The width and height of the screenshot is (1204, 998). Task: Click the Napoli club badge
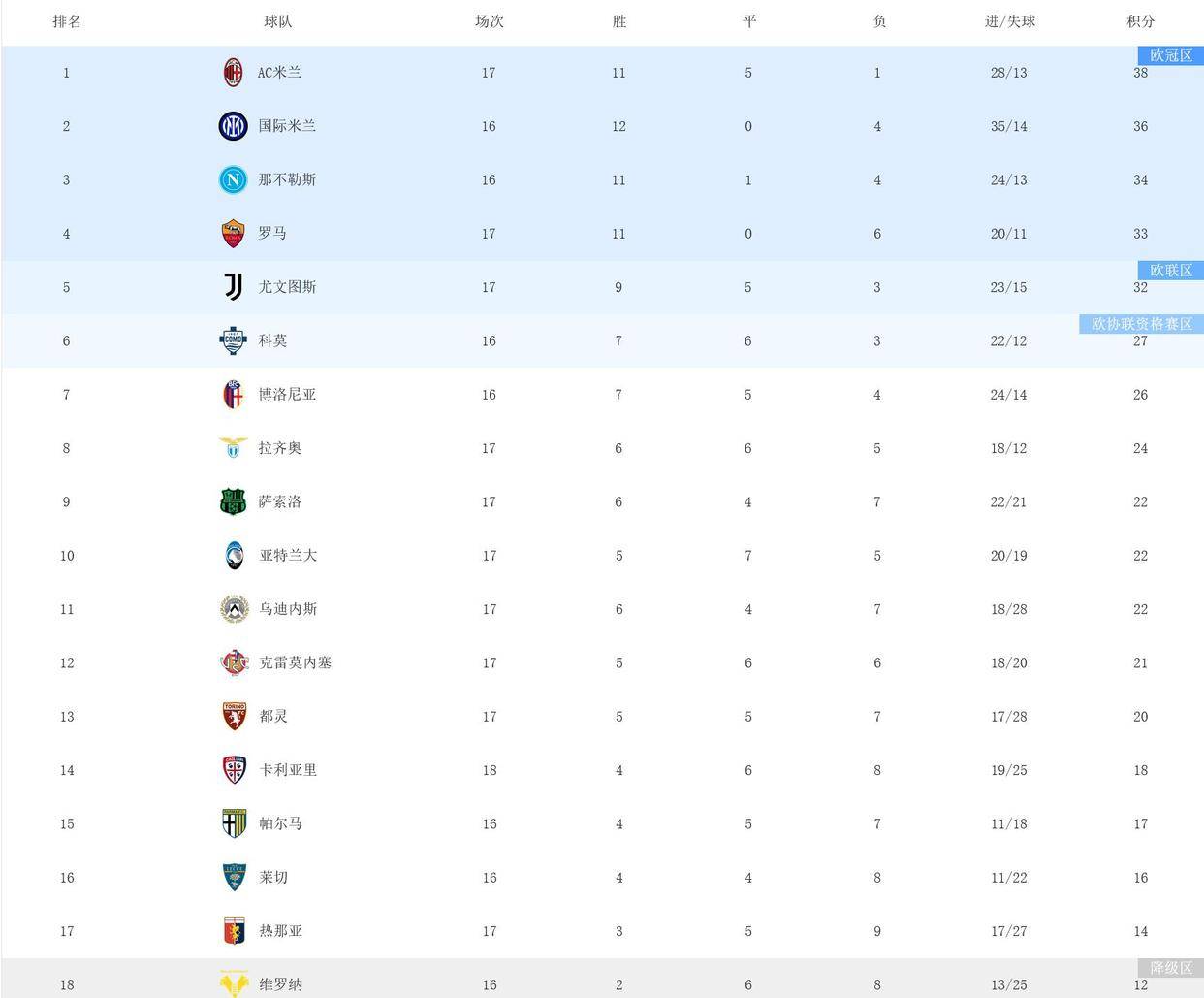[233, 179]
